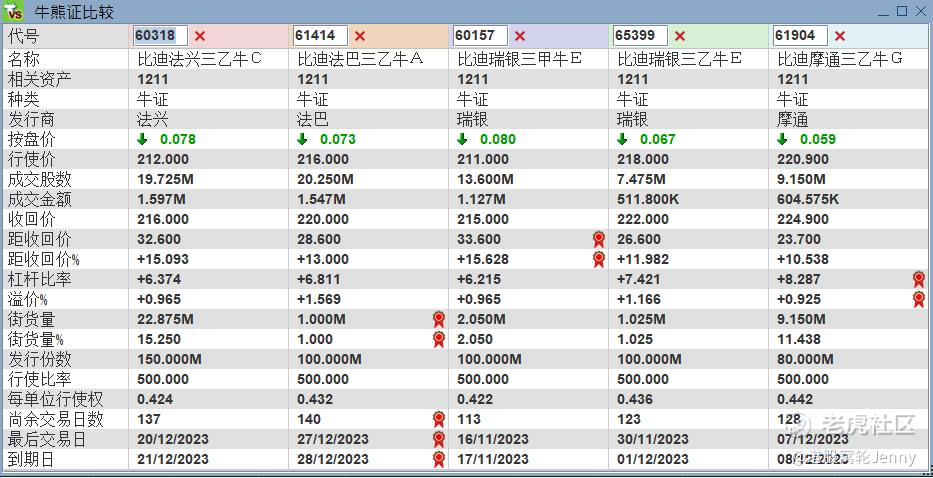Select the 收回价 row label
This screenshot has height=478, width=933.
[31, 219]
